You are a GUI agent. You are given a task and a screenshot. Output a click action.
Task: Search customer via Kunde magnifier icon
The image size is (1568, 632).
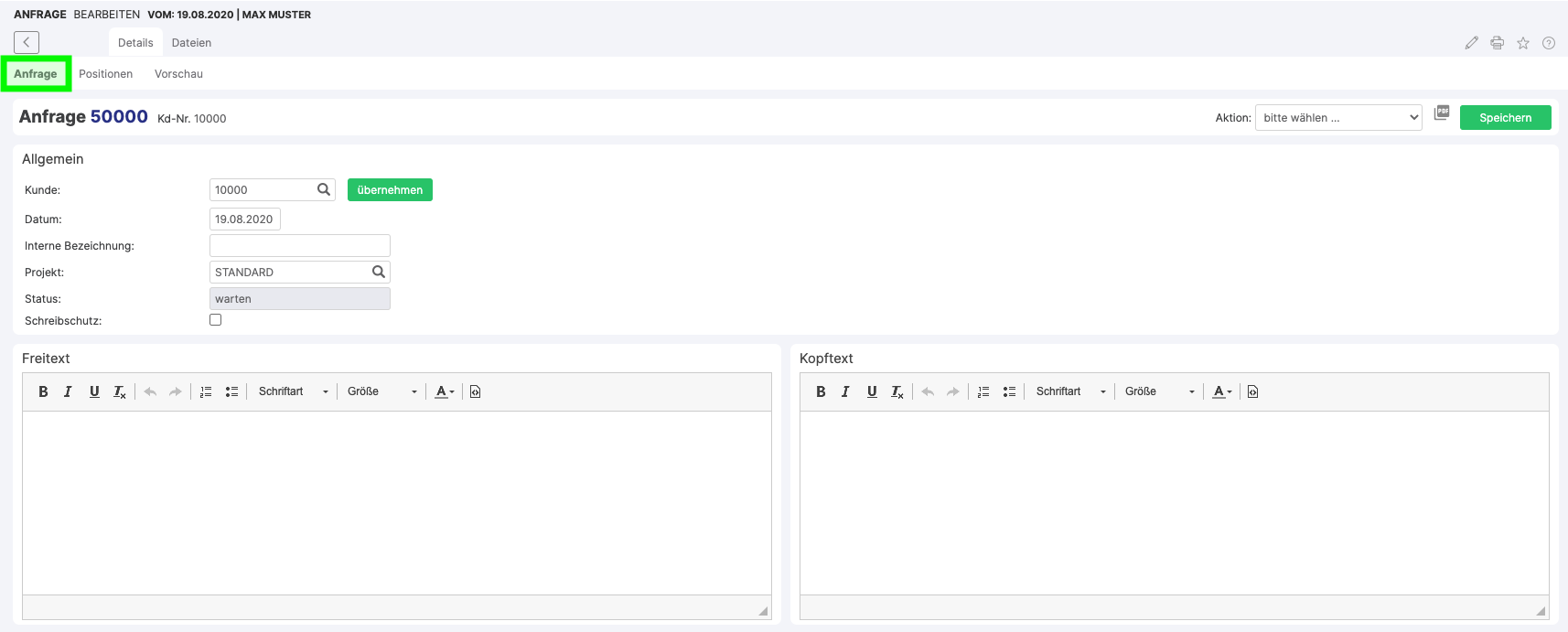(x=324, y=189)
